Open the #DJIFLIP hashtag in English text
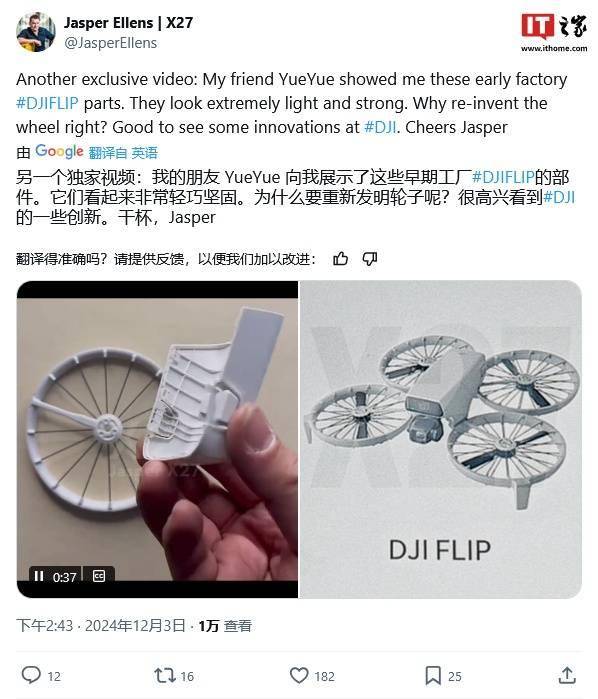Image resolution: width=598 pixels, height=699 pixels. [x=47, y=103]
